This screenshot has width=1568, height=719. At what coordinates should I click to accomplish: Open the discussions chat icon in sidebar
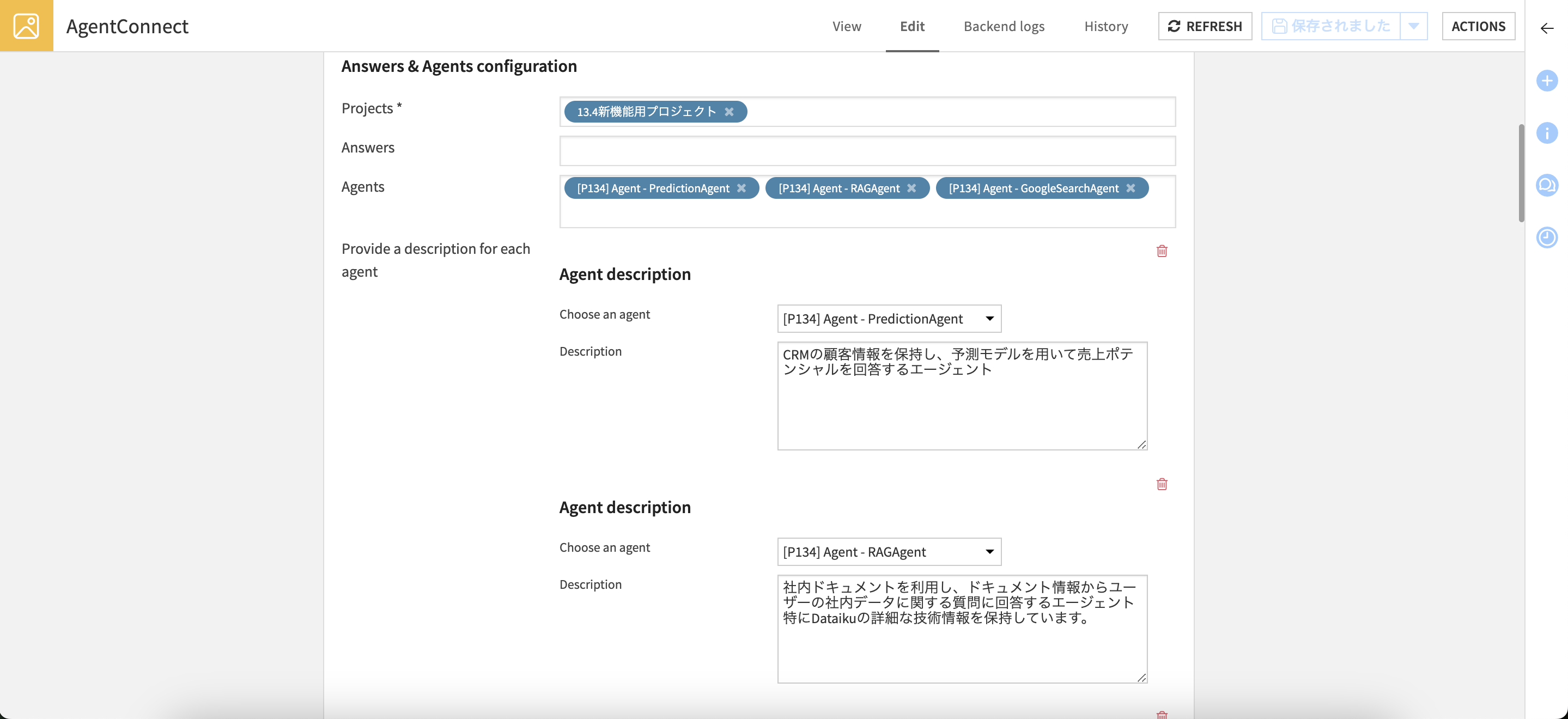(1546, 185)
